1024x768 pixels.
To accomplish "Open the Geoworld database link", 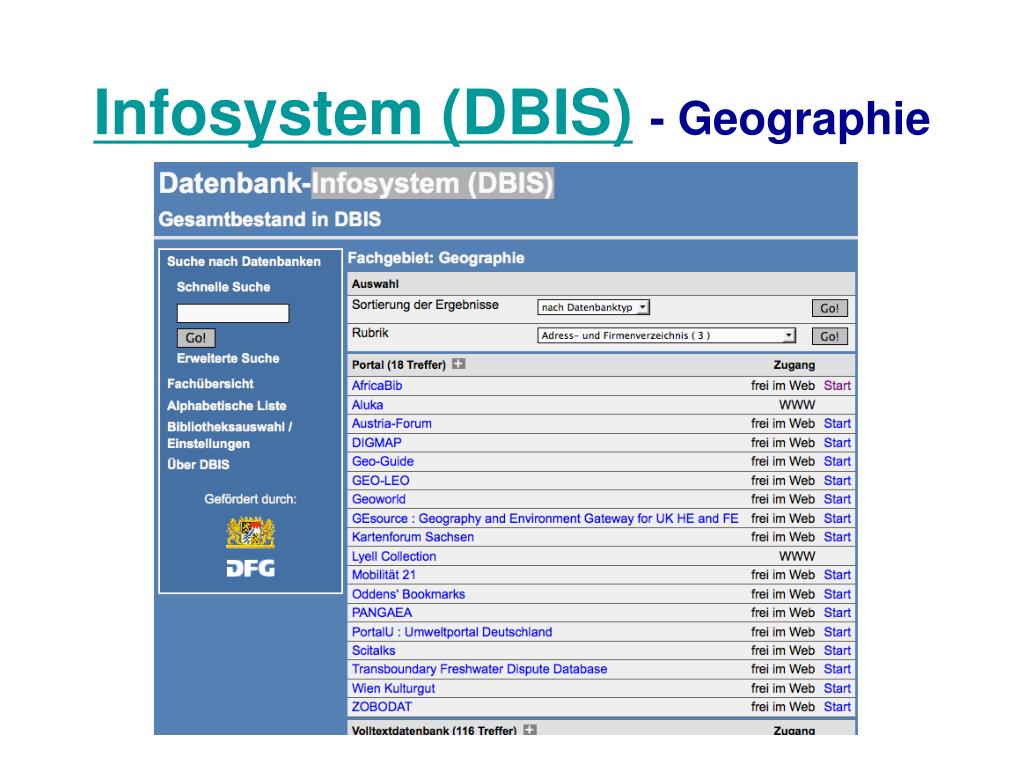I will [379, 499].
